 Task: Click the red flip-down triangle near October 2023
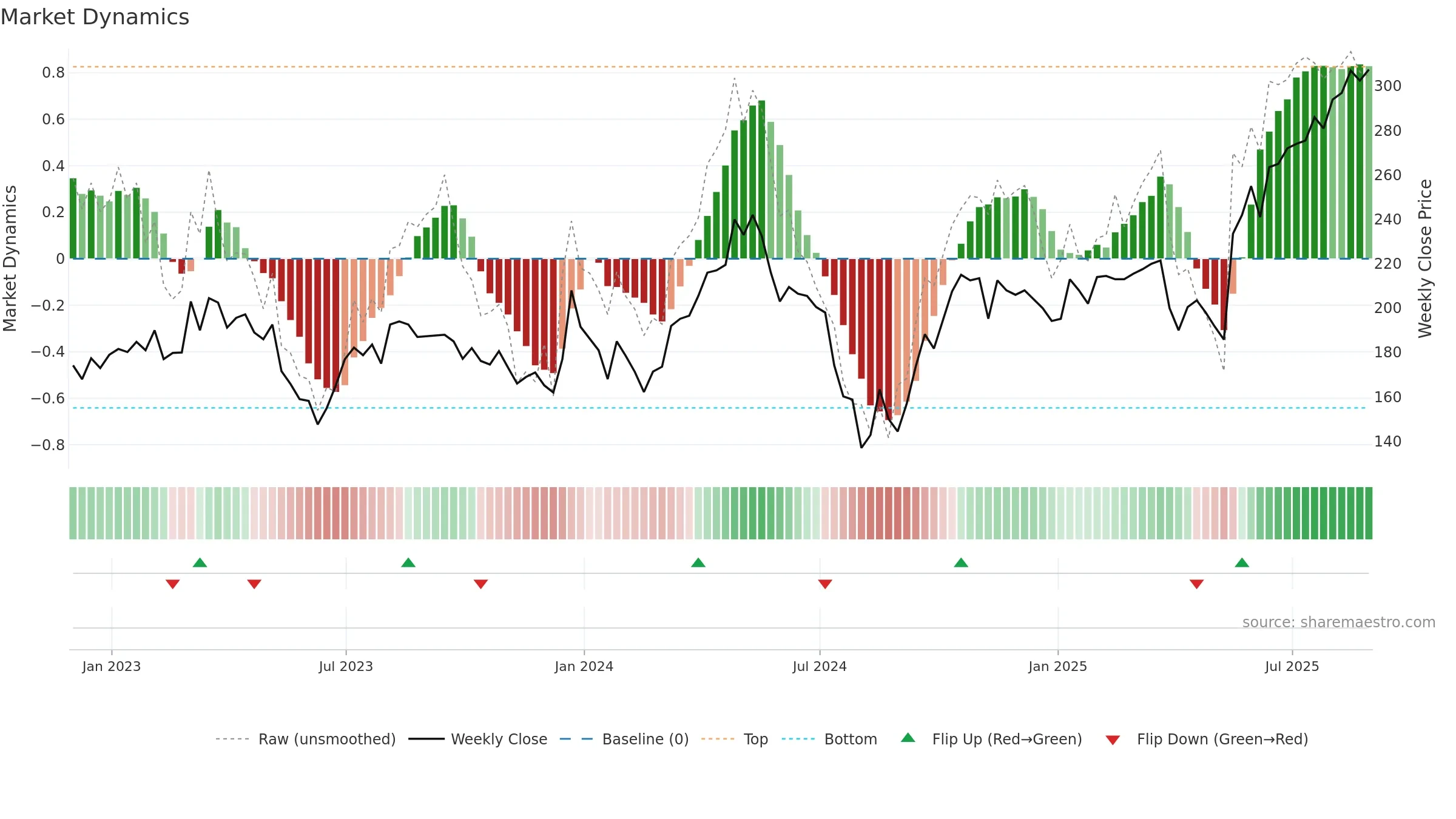(x=481, y=584)
